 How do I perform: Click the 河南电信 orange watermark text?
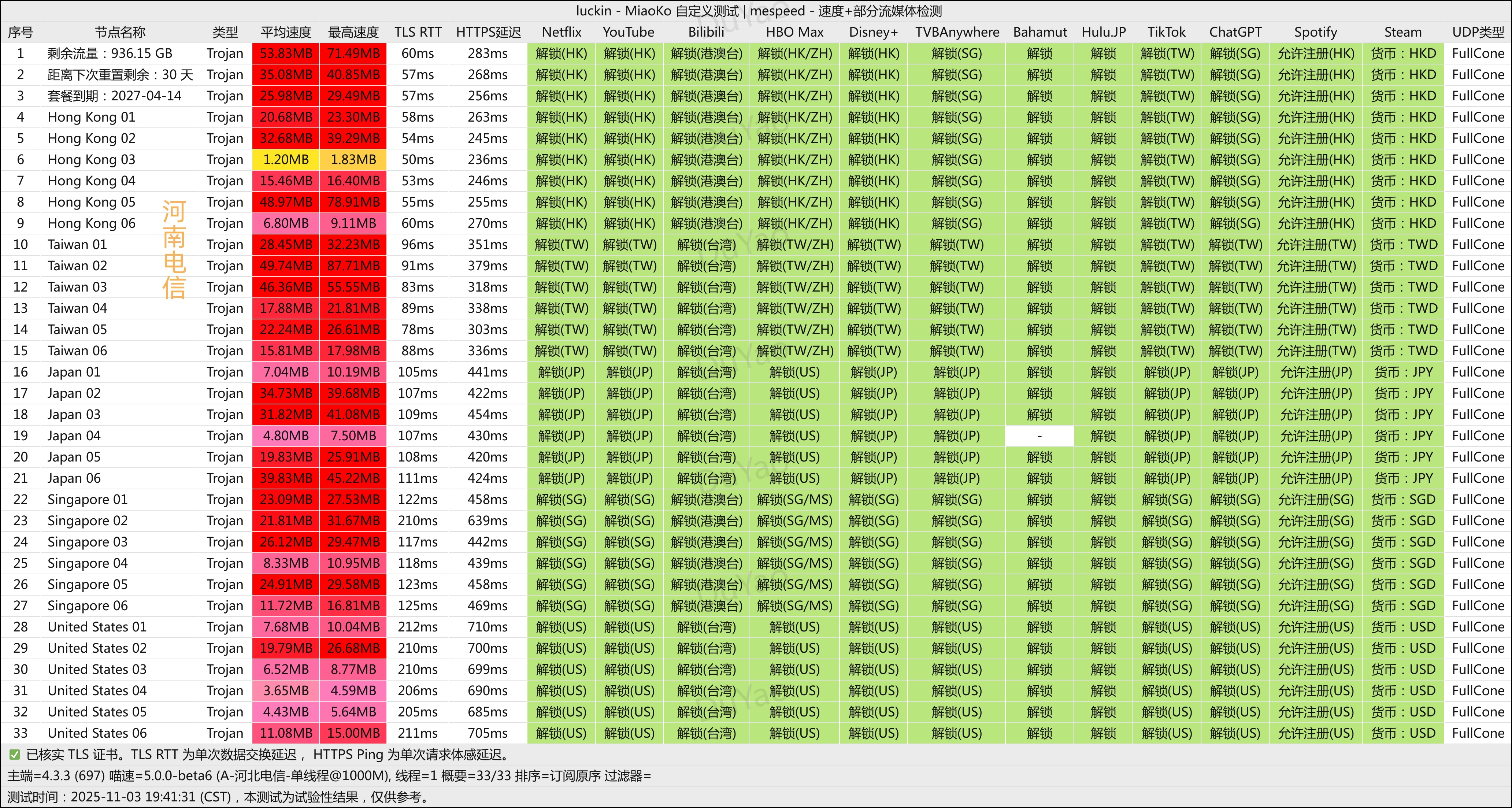[174, 249]
